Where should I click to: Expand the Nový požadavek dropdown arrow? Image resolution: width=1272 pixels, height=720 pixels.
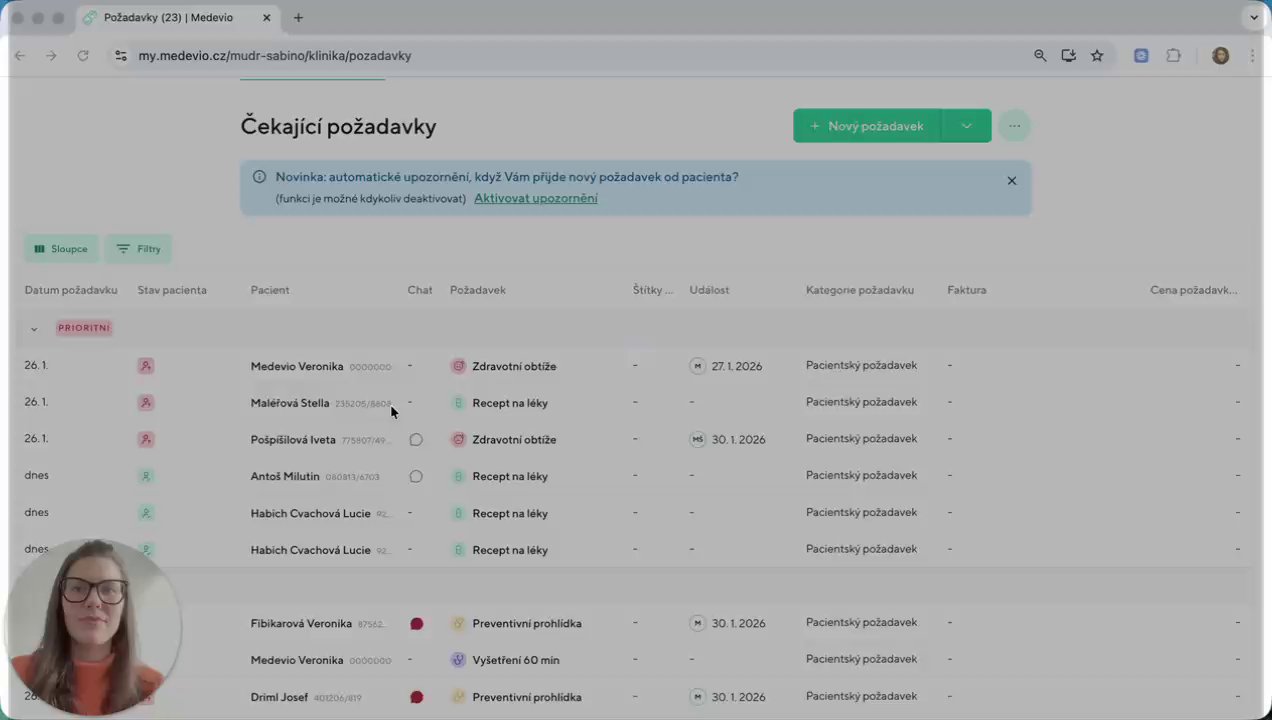966,126
